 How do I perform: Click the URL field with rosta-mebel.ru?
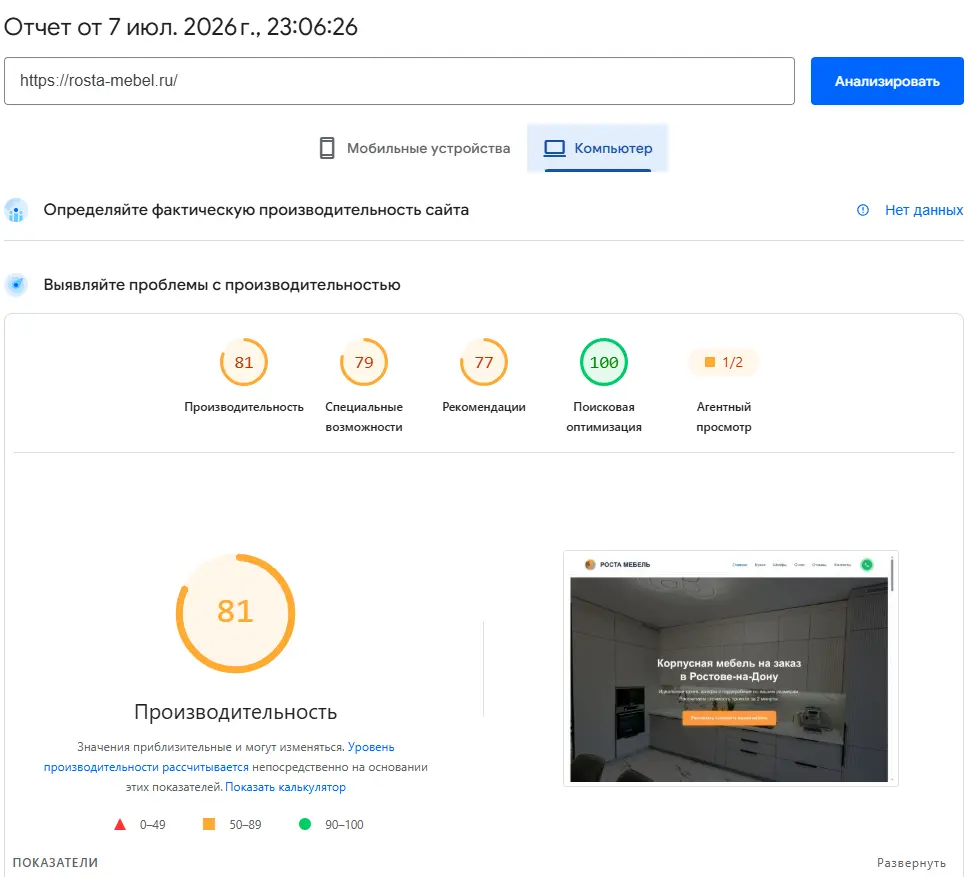(x=399, y=81)
